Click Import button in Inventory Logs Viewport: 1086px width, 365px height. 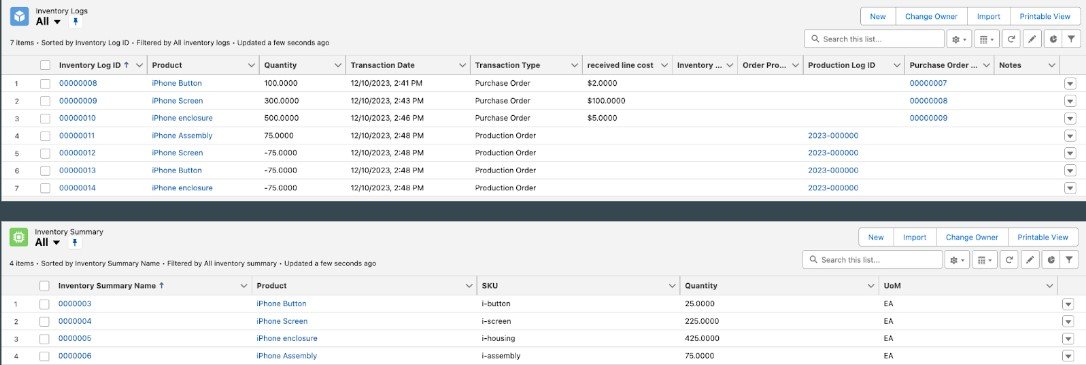point(988,17)
